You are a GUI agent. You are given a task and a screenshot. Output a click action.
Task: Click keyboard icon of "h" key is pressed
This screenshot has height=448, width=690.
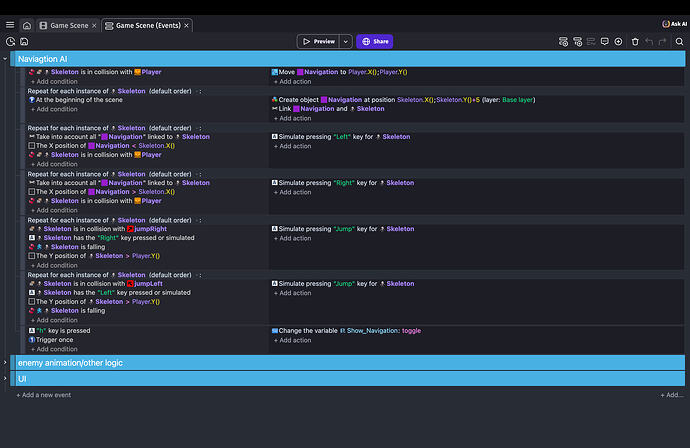pyautogui.click(x=32, y=330)
